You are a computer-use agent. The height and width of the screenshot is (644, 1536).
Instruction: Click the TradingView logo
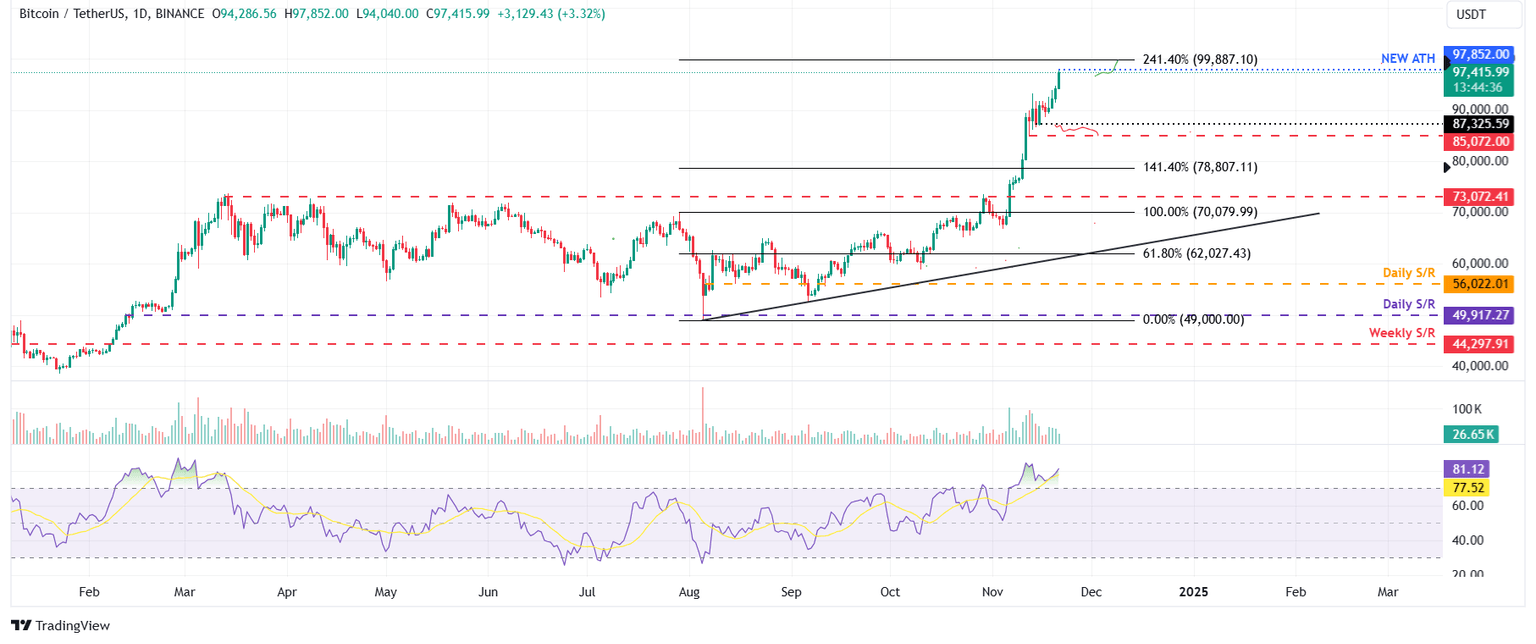point(60,626)
